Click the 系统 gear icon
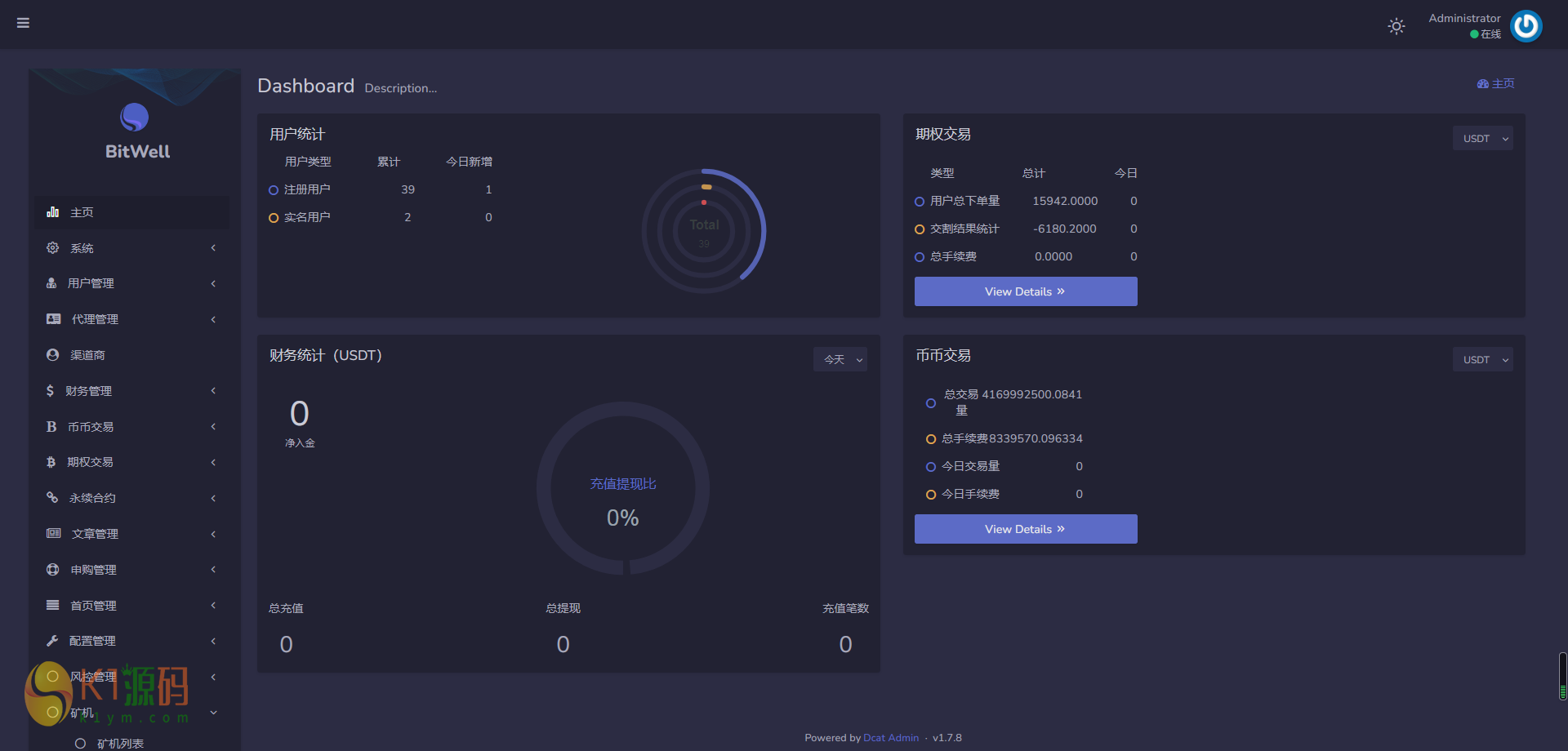This screenshot has width=1568, height=751. point(53,248)
